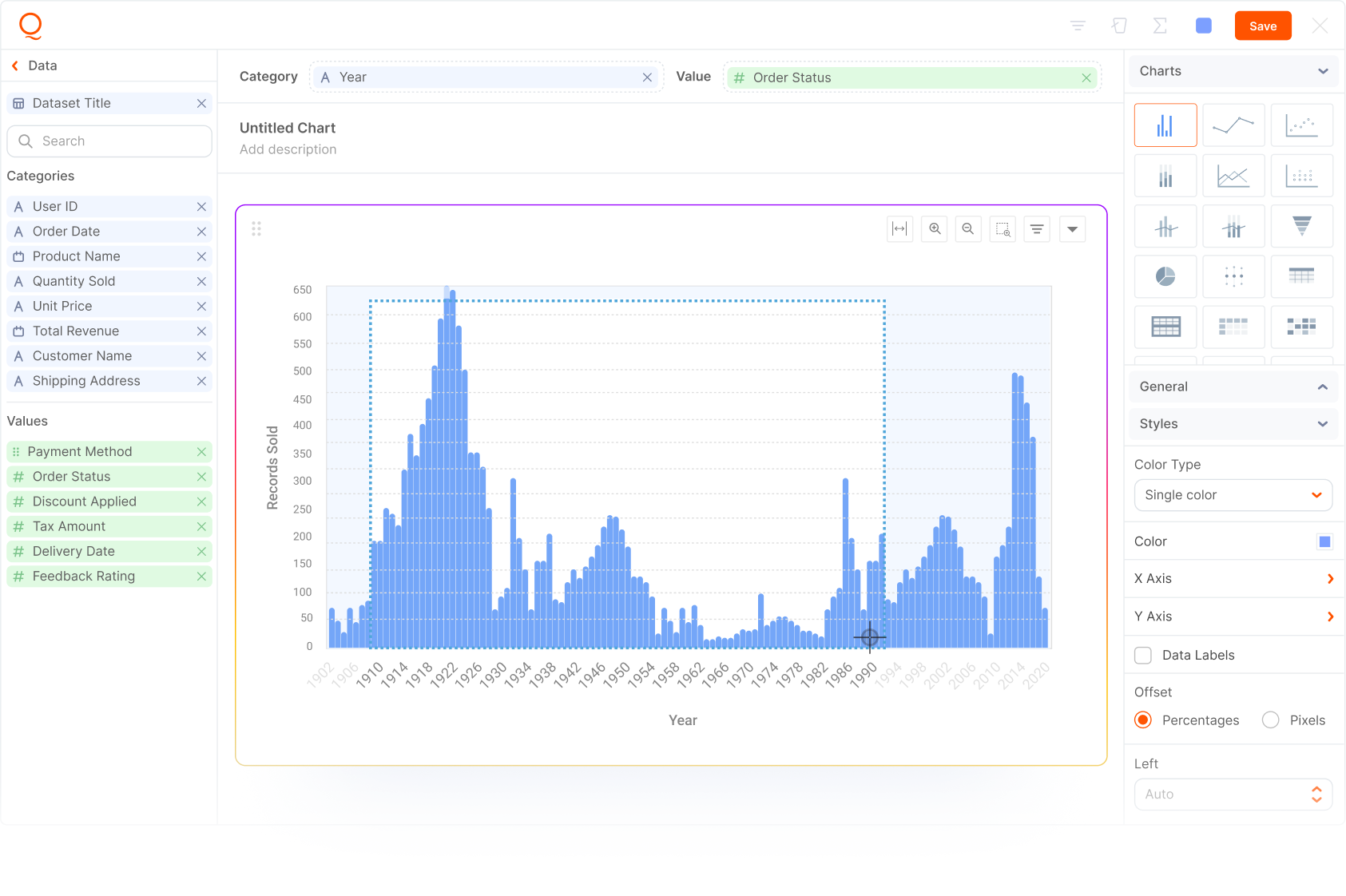Select the line chart type icon
The image size is (1346, 896).
click(1233, 125)
